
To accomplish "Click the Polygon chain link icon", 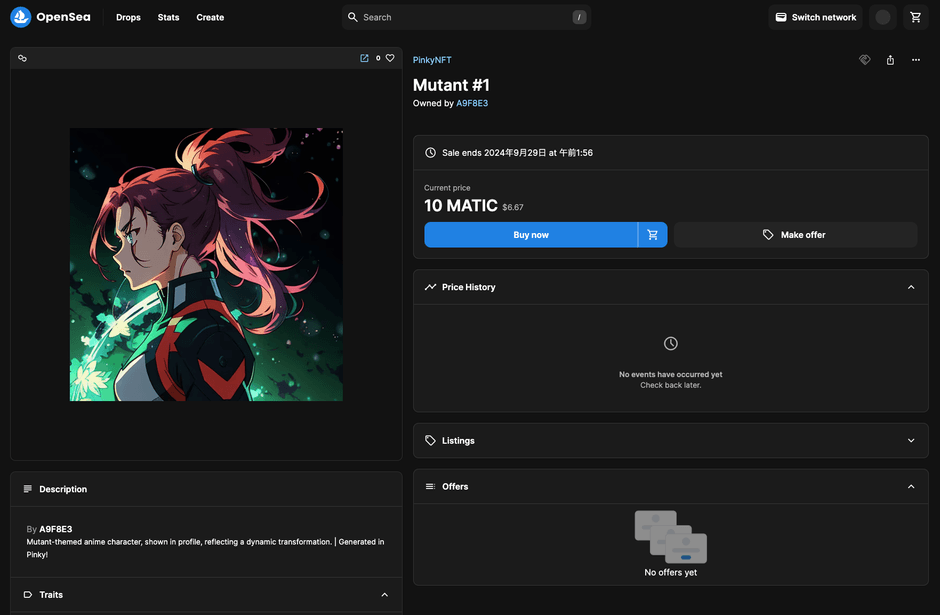I will point(22,58).
